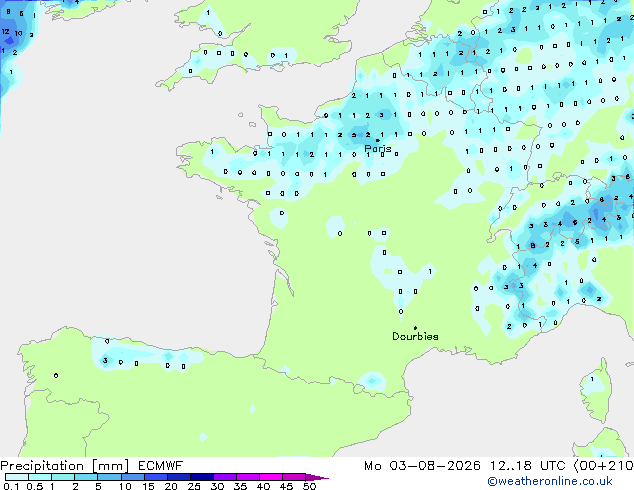This screenshot has width=634, height=490.
Task: Click the '12..18 UTC' time range text
Action: (528, 466)
